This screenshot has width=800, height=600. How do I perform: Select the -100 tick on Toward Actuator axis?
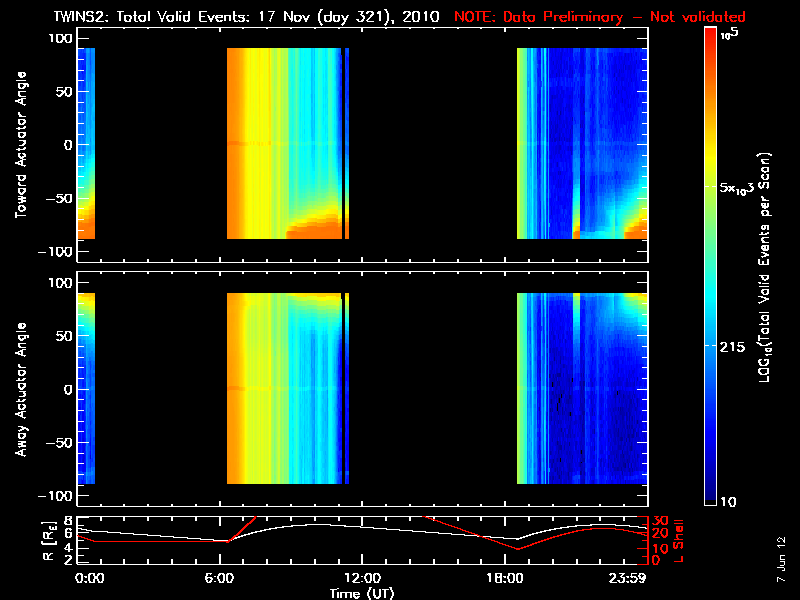click(55, 252)
